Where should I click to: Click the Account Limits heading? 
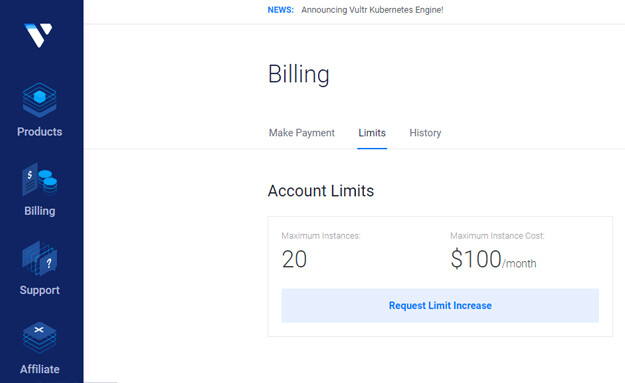coord(321,191)
